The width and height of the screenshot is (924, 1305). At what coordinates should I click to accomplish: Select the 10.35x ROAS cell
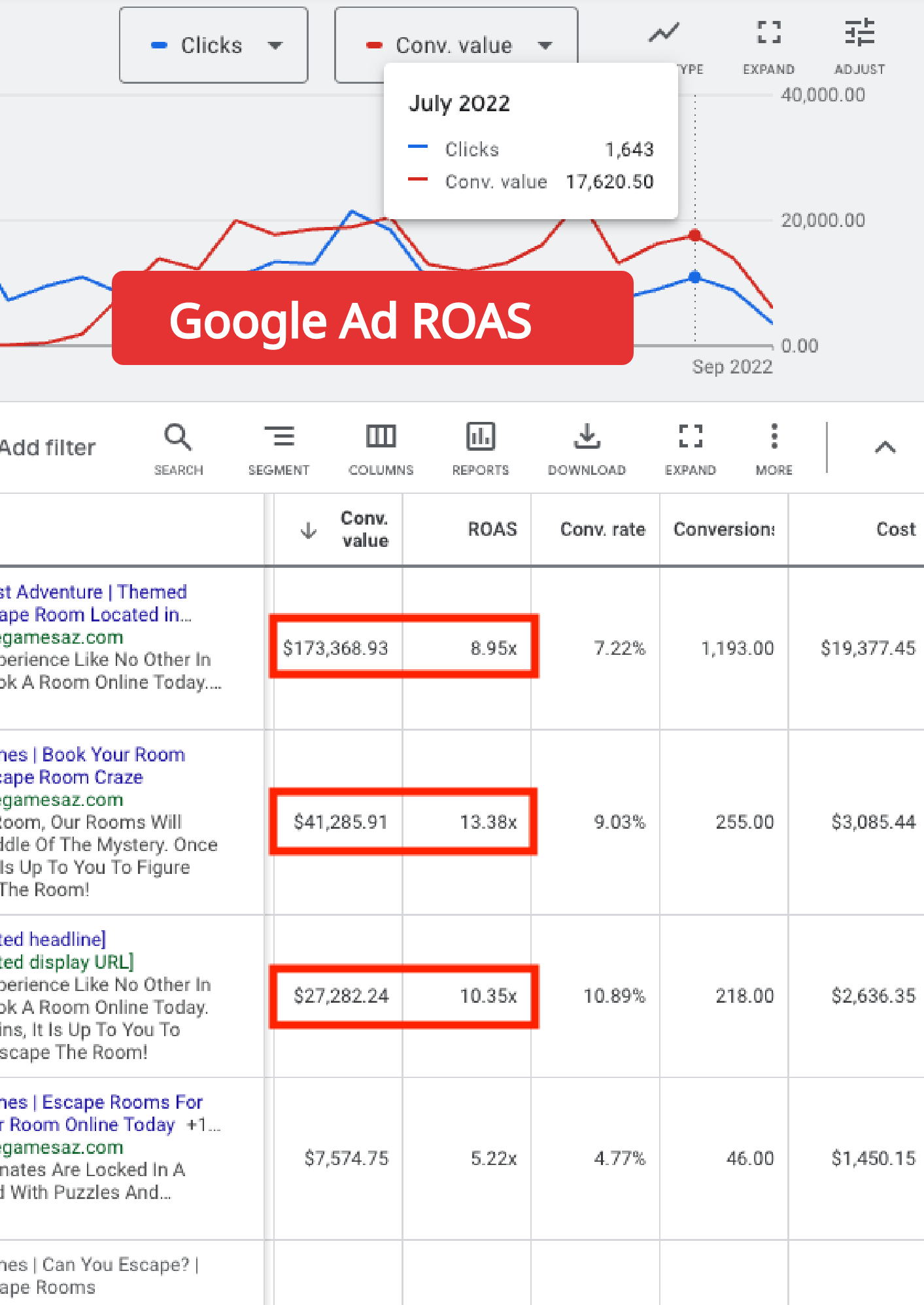coord(488,996)
